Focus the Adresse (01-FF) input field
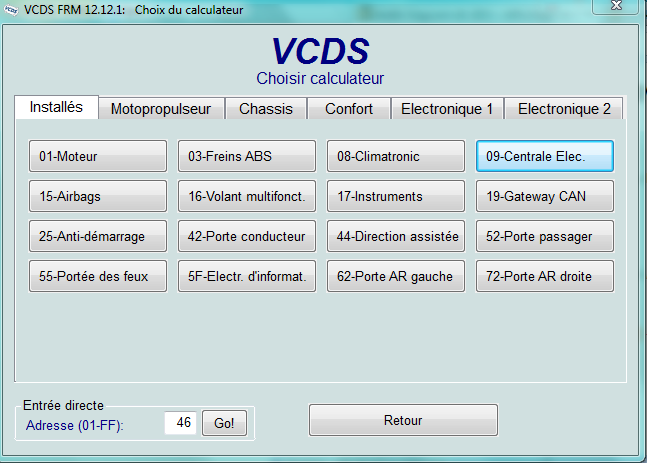The width and height of the screenshot is (647, 463). tap(180, 423)
